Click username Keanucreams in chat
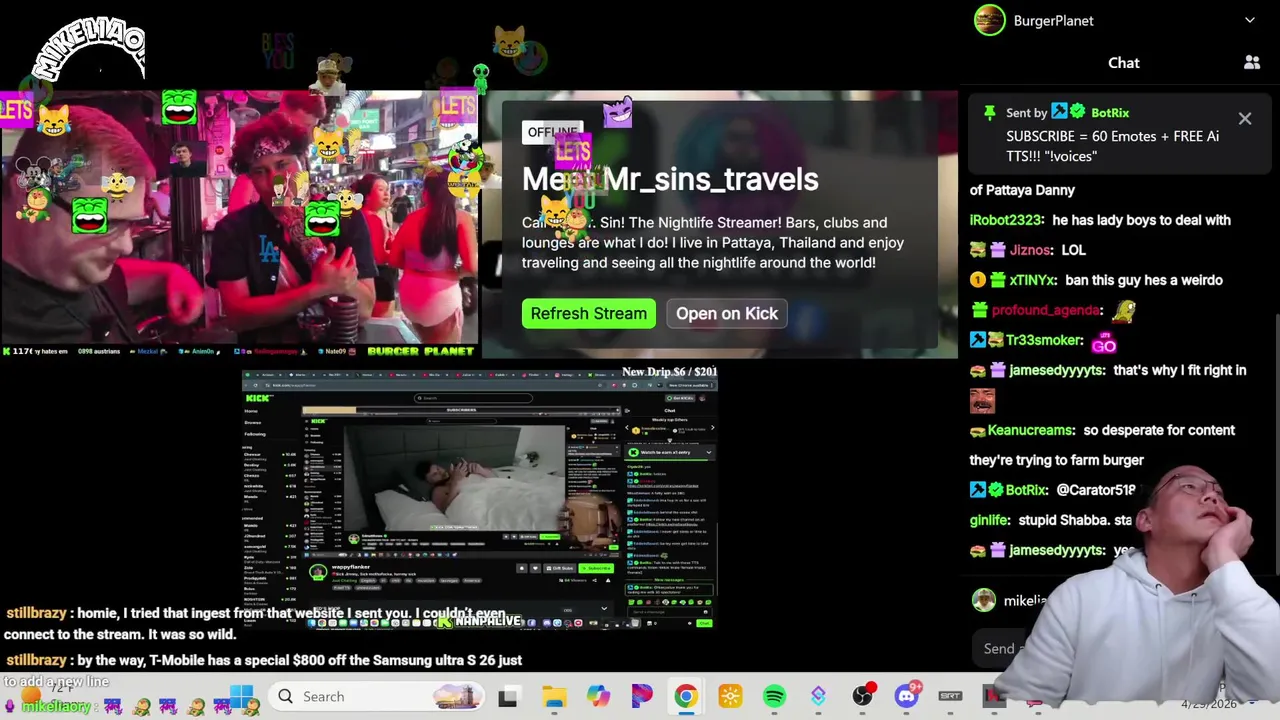The width and height of the screenshot is (1280, 720). (1030, 430)
